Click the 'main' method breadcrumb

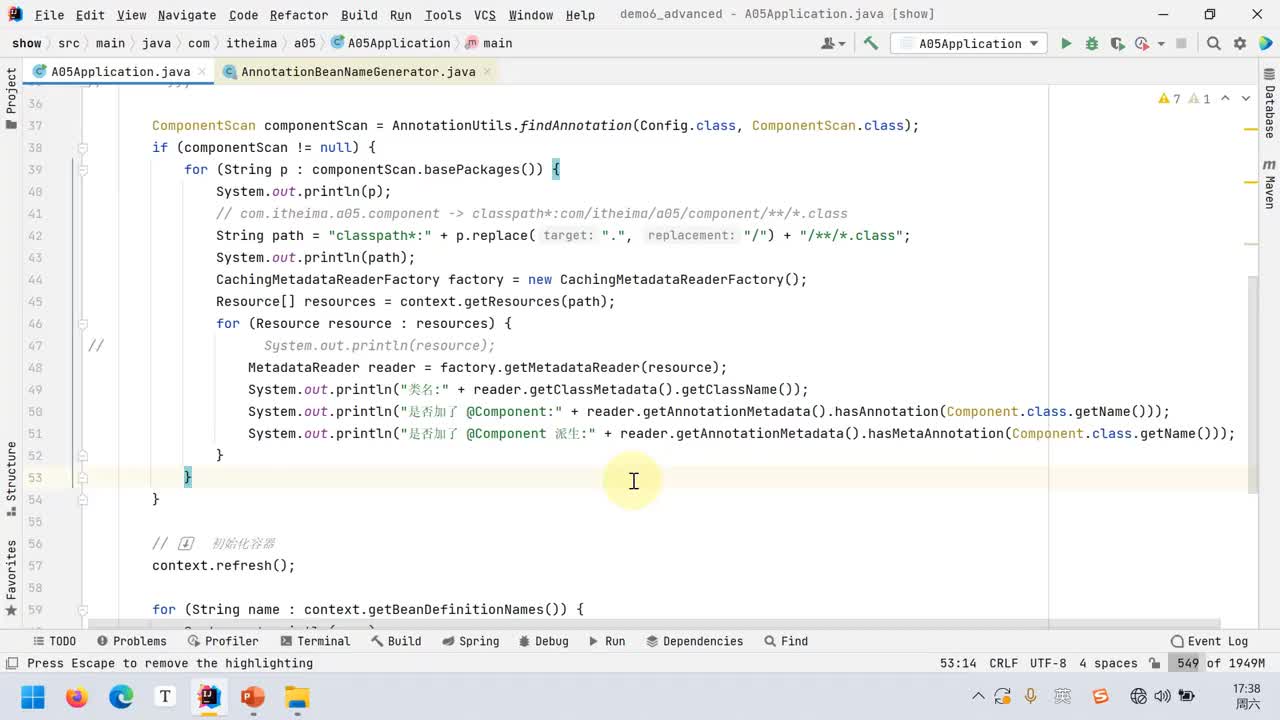pos(489,43)
